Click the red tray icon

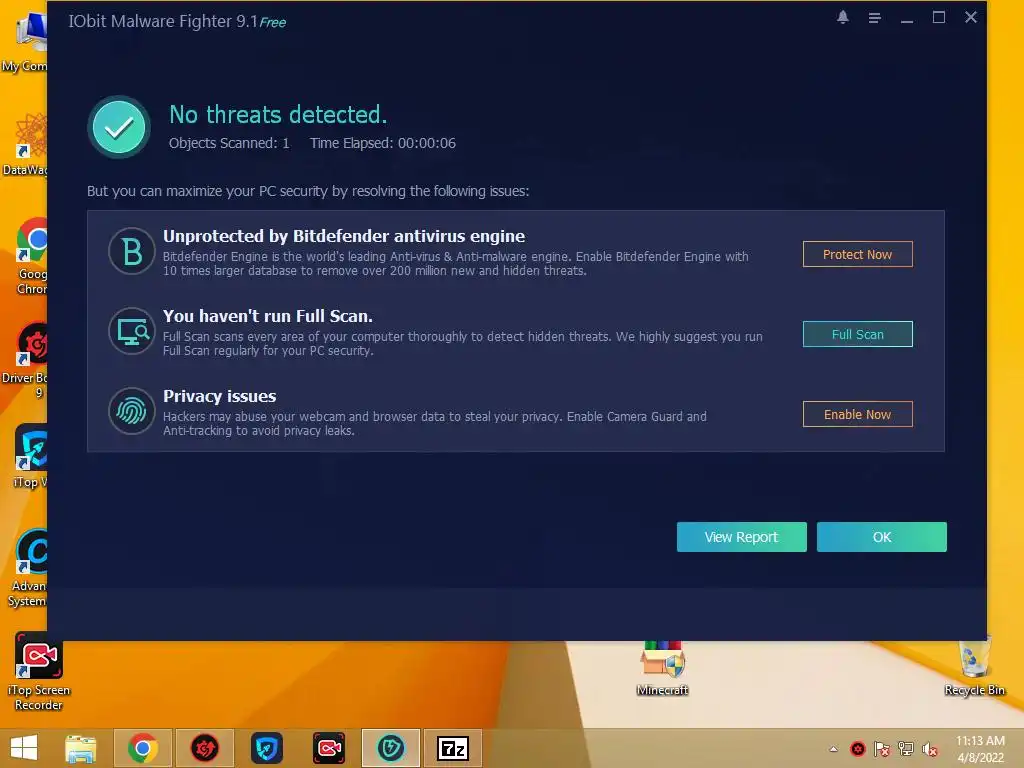point(857,749)
